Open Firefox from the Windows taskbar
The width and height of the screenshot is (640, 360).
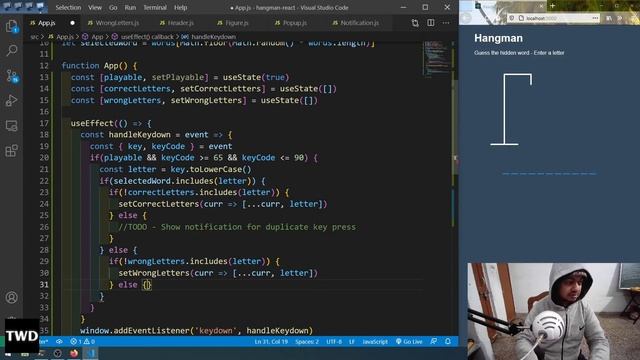[74, 353]
